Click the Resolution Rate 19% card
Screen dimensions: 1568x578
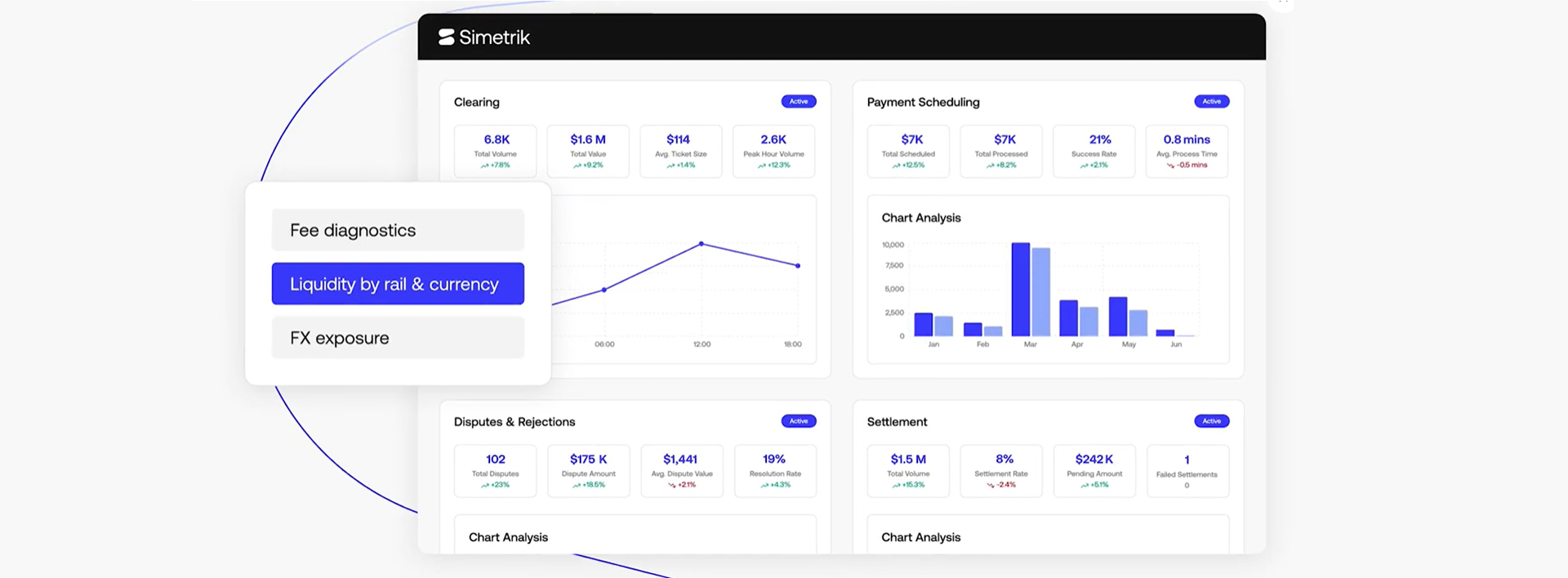[x=775, y=471]
